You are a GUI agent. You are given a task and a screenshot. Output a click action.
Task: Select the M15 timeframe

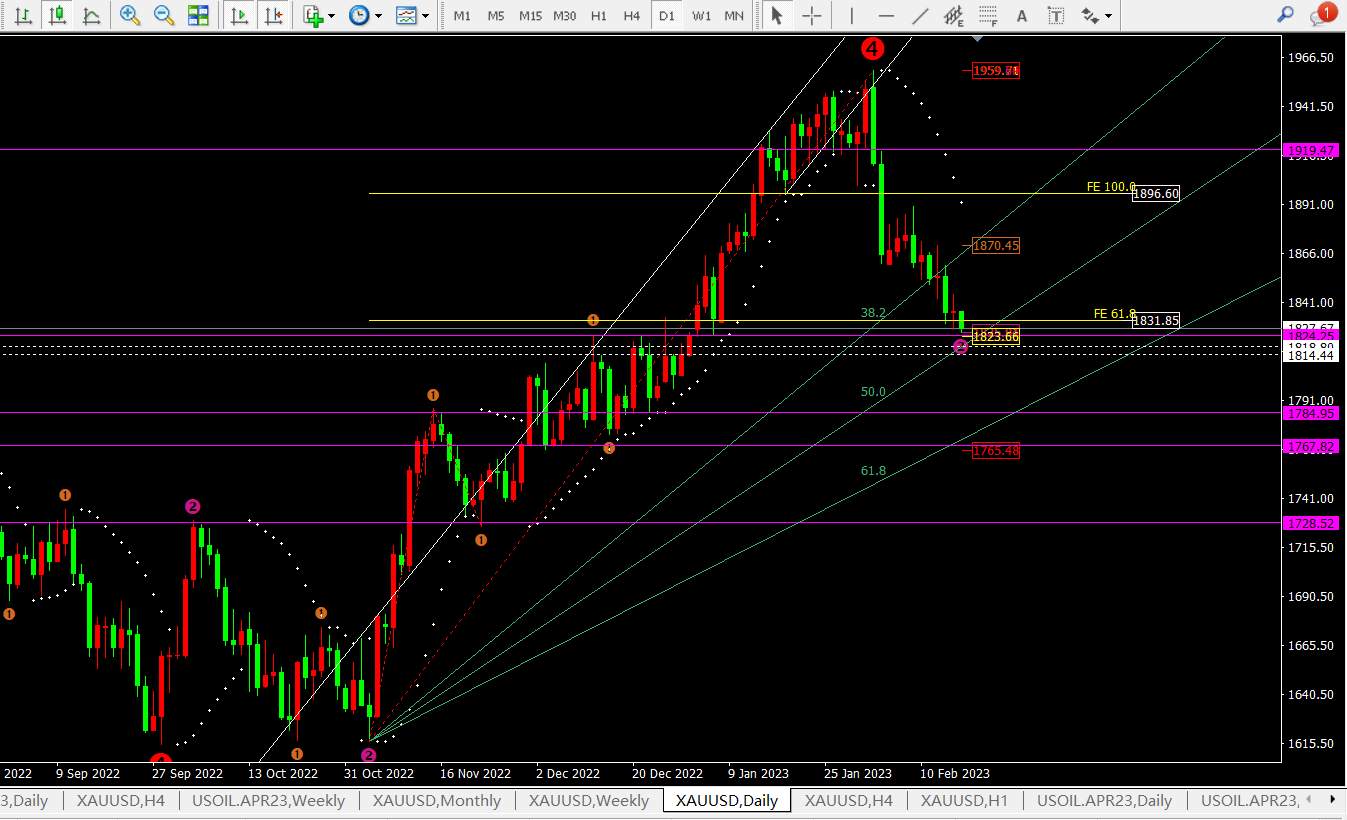[530, 16]
